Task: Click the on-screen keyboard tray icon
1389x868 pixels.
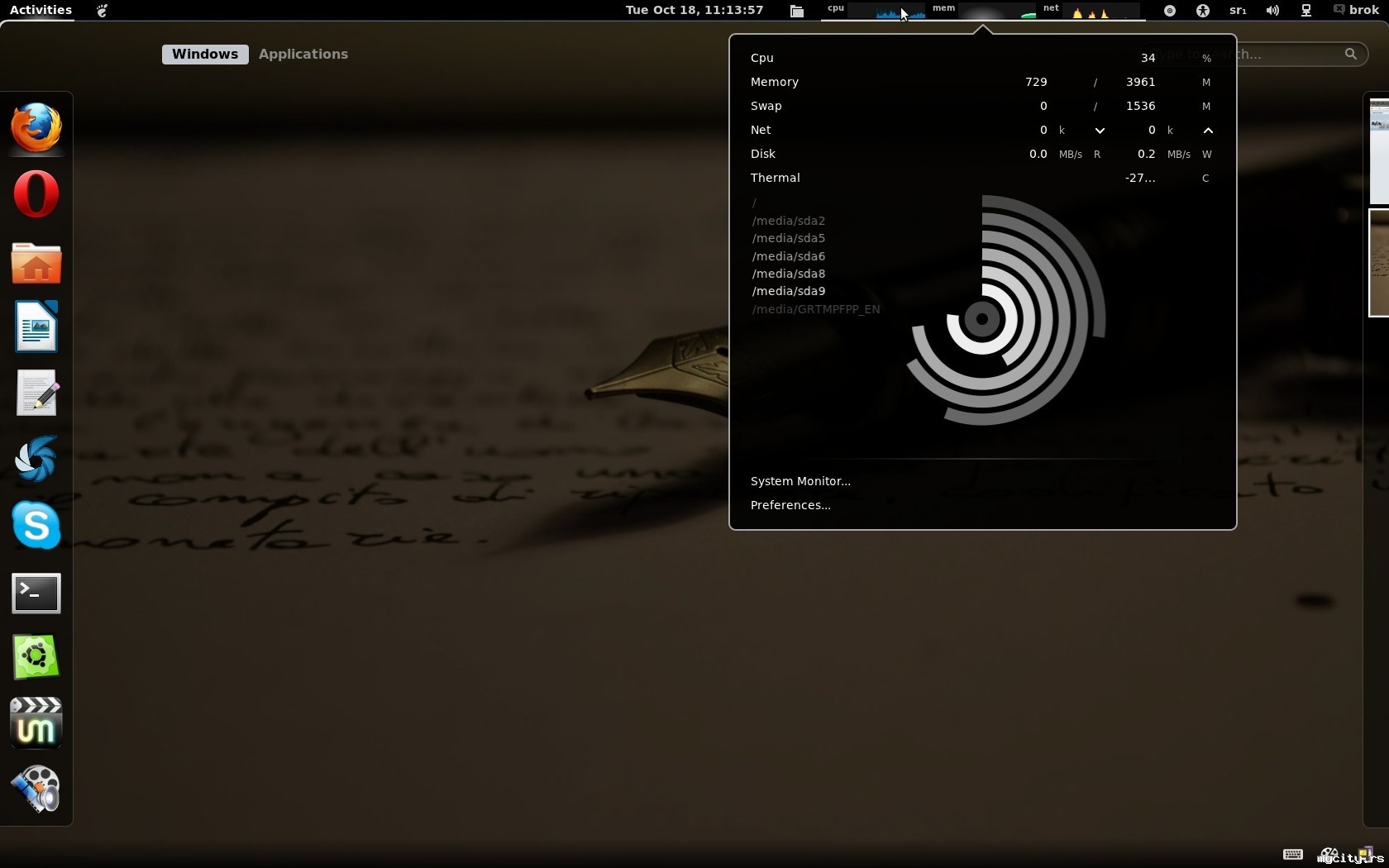Action: point(1292,854)
